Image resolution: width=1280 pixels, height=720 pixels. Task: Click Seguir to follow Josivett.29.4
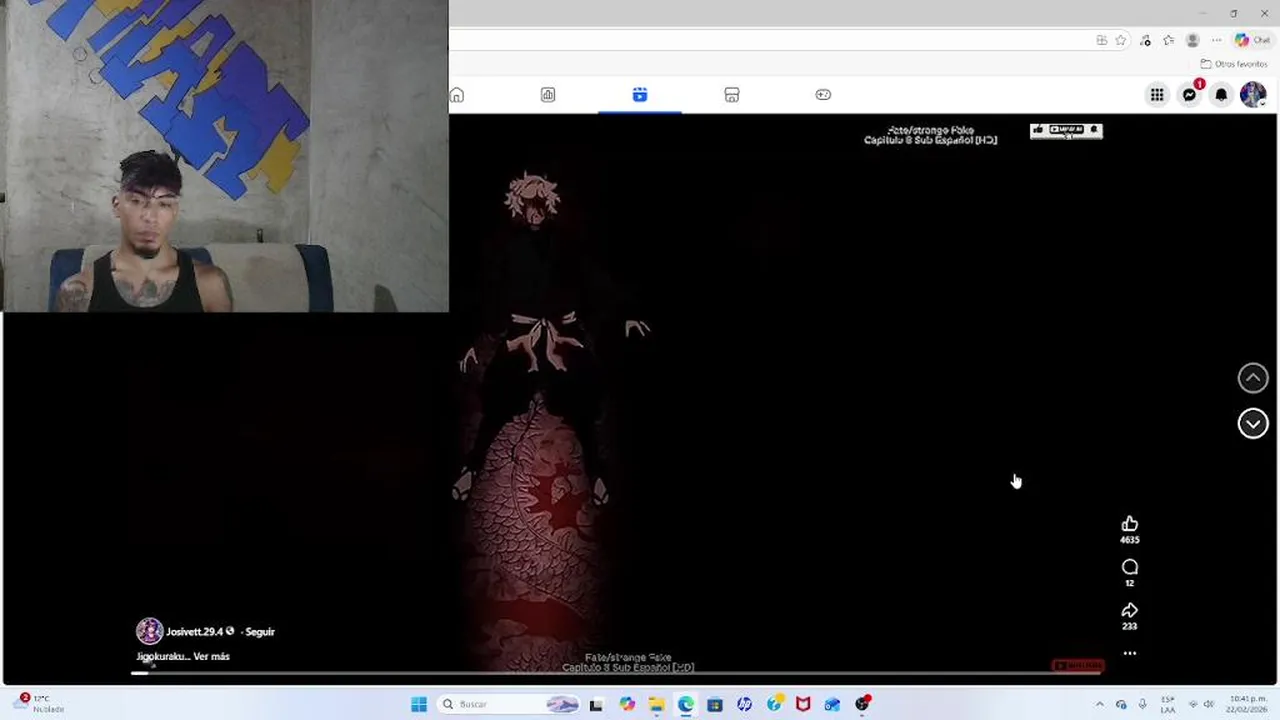[x=260, y=632]
